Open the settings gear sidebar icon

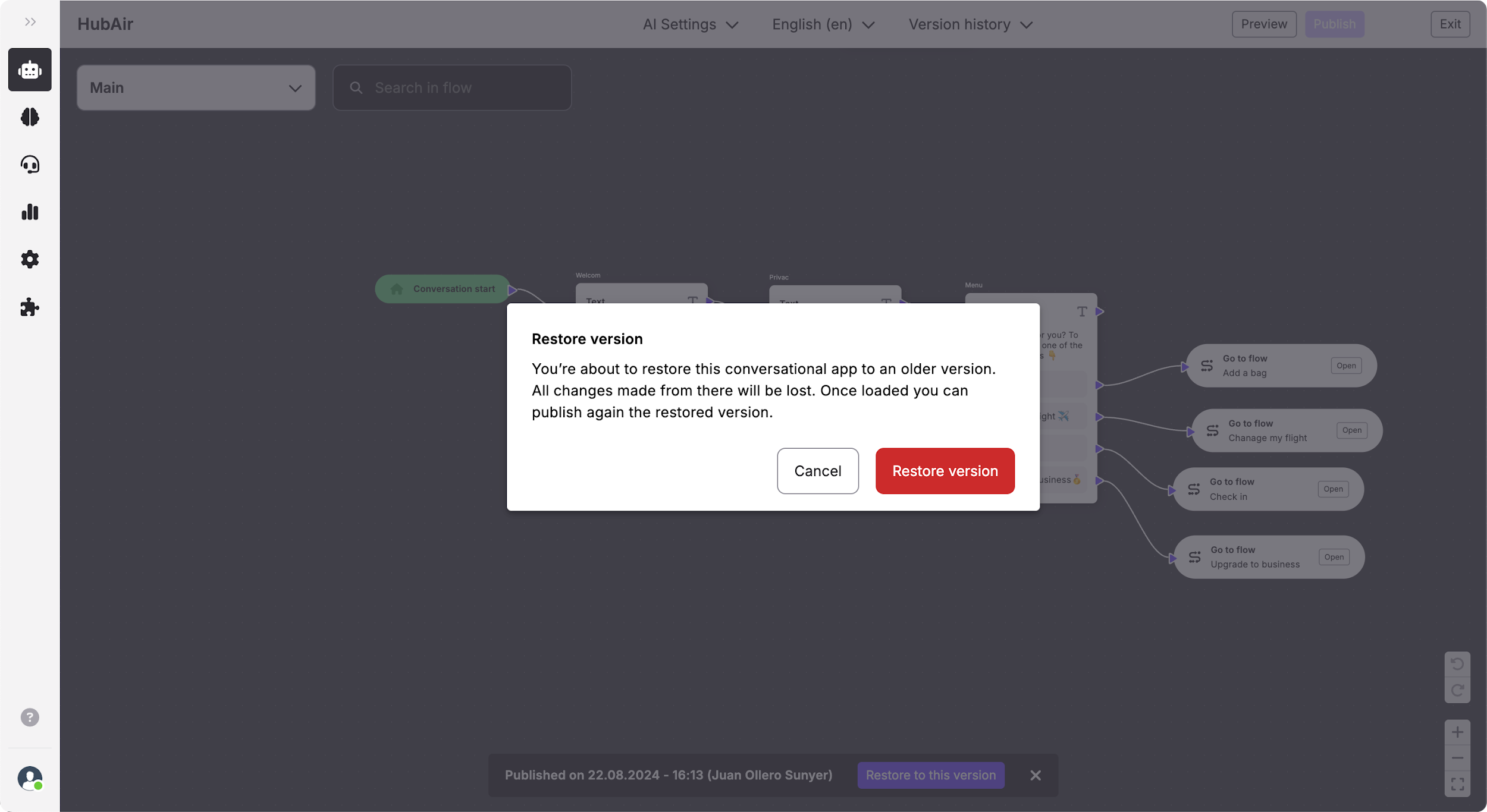[30, 260]
